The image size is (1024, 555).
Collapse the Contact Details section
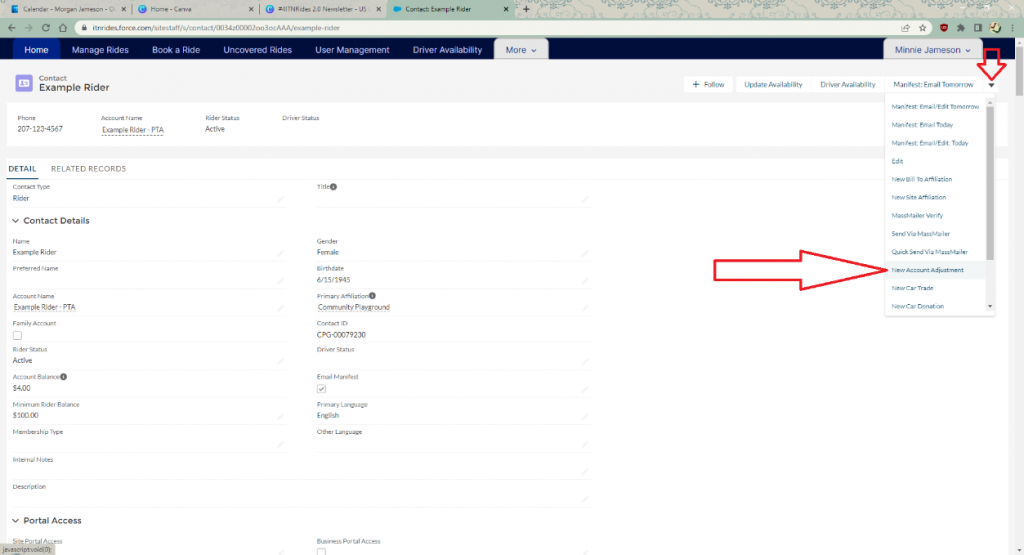(16, 221)
